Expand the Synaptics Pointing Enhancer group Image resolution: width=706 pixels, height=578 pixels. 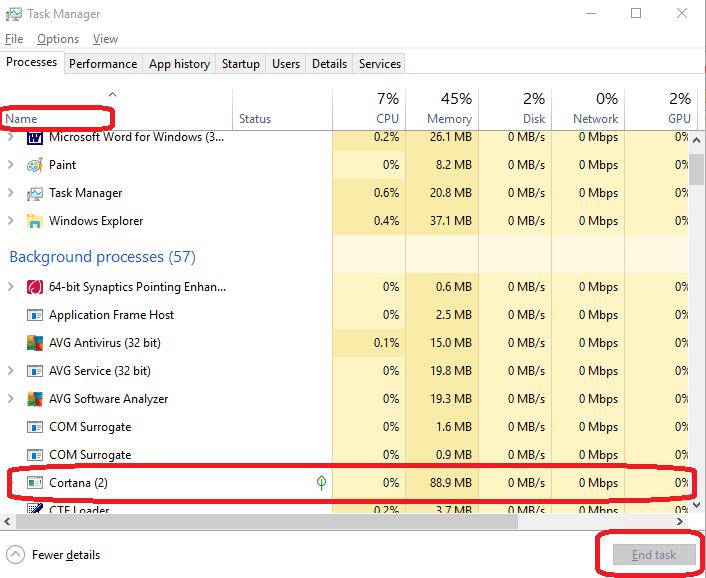[x=11, y=286]
